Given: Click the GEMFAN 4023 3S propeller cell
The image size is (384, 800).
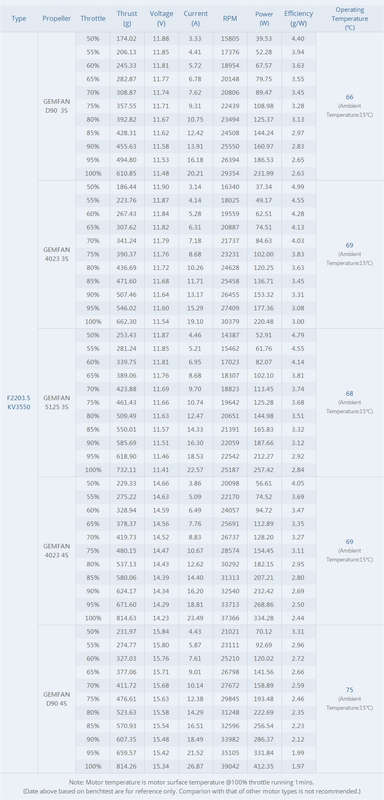Looking at the screenshot, I should point(57,254).
